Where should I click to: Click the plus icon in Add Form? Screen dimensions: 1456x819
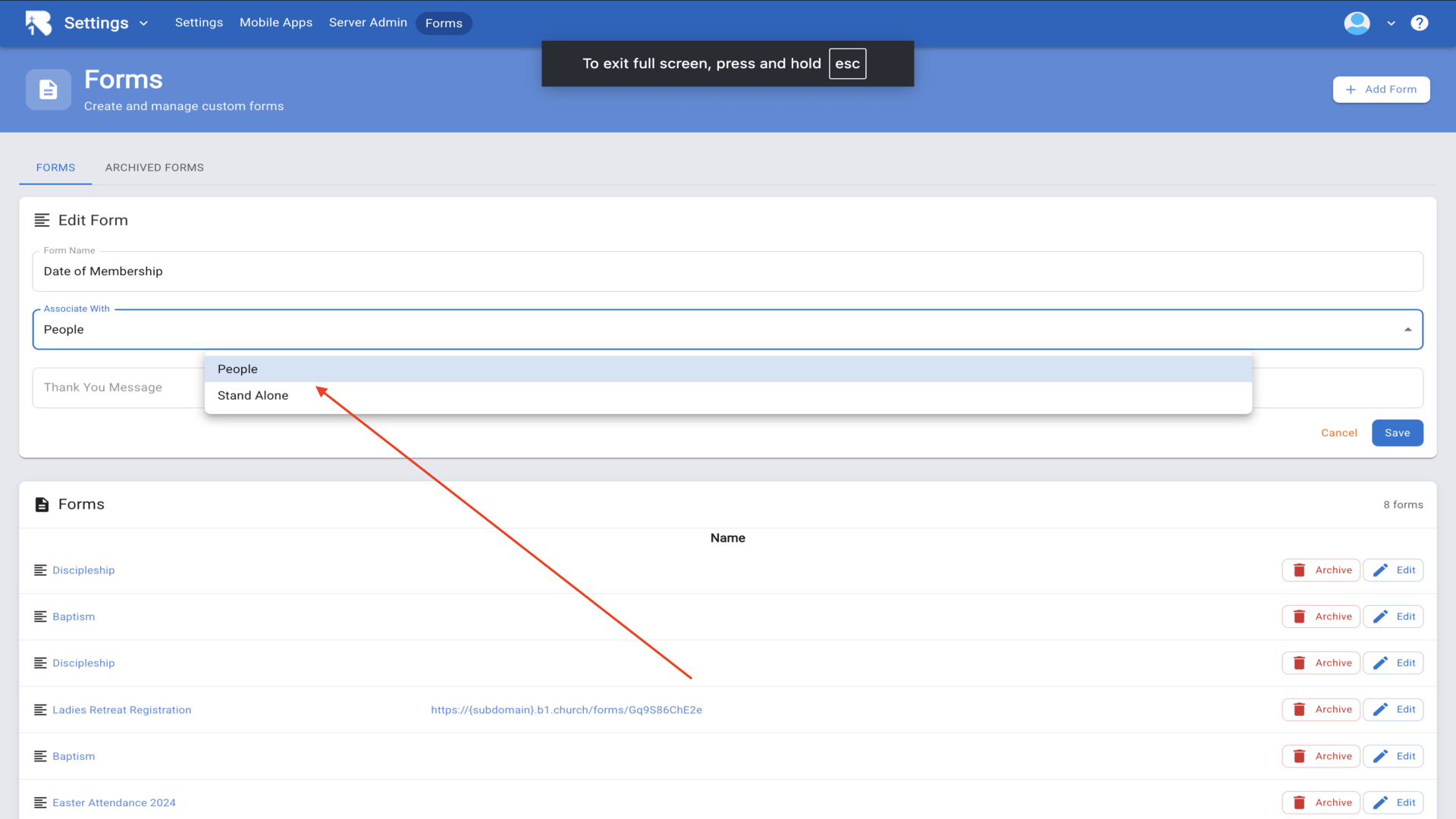[x=1351, y=89]
